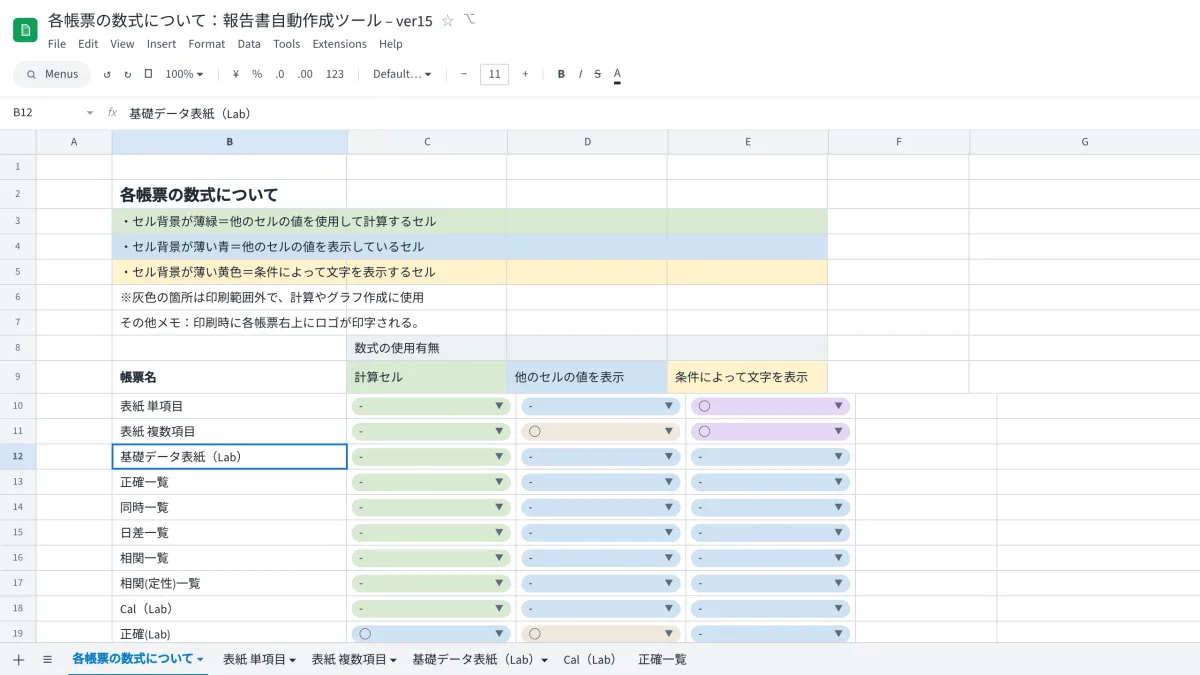
Task: Star this spreadsheet document
Action: [x=447, y=20]
